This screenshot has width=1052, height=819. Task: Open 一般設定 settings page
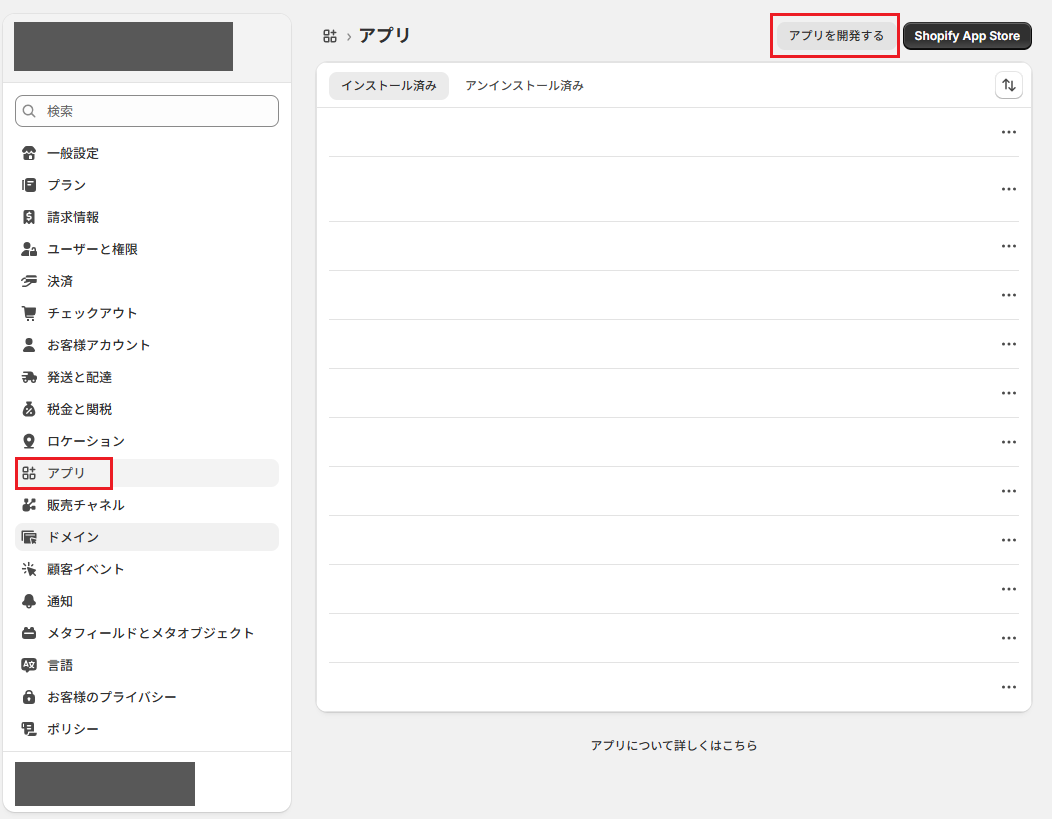(146, 153)
